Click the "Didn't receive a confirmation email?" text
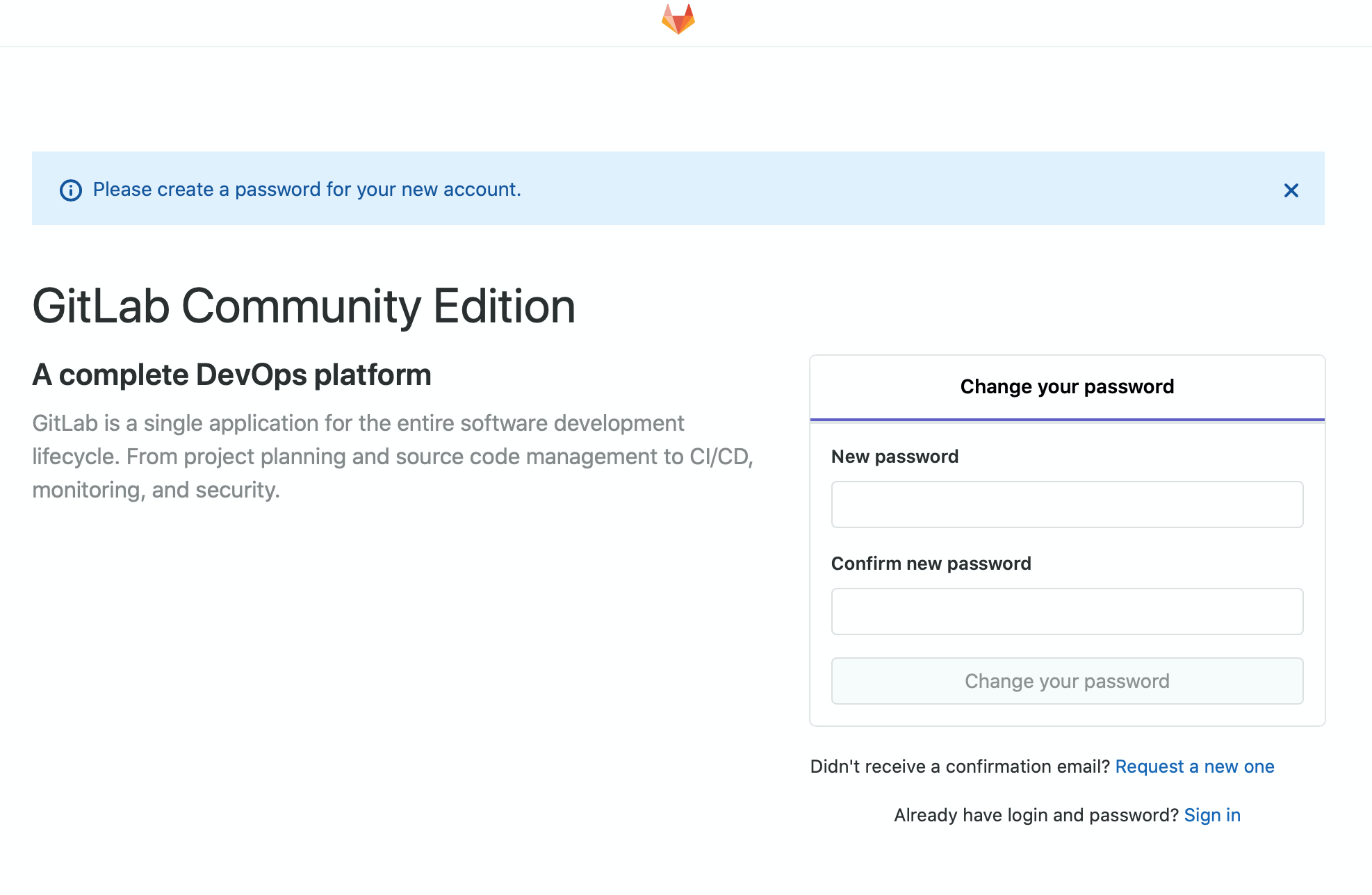Image resolution: width=1372 pixels, height=895 pixels. 959,766
